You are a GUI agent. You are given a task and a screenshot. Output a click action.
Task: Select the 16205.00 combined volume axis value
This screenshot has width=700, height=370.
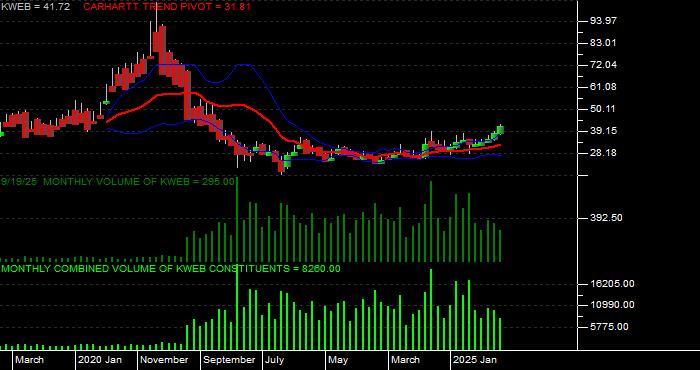[x=612, y=284]
